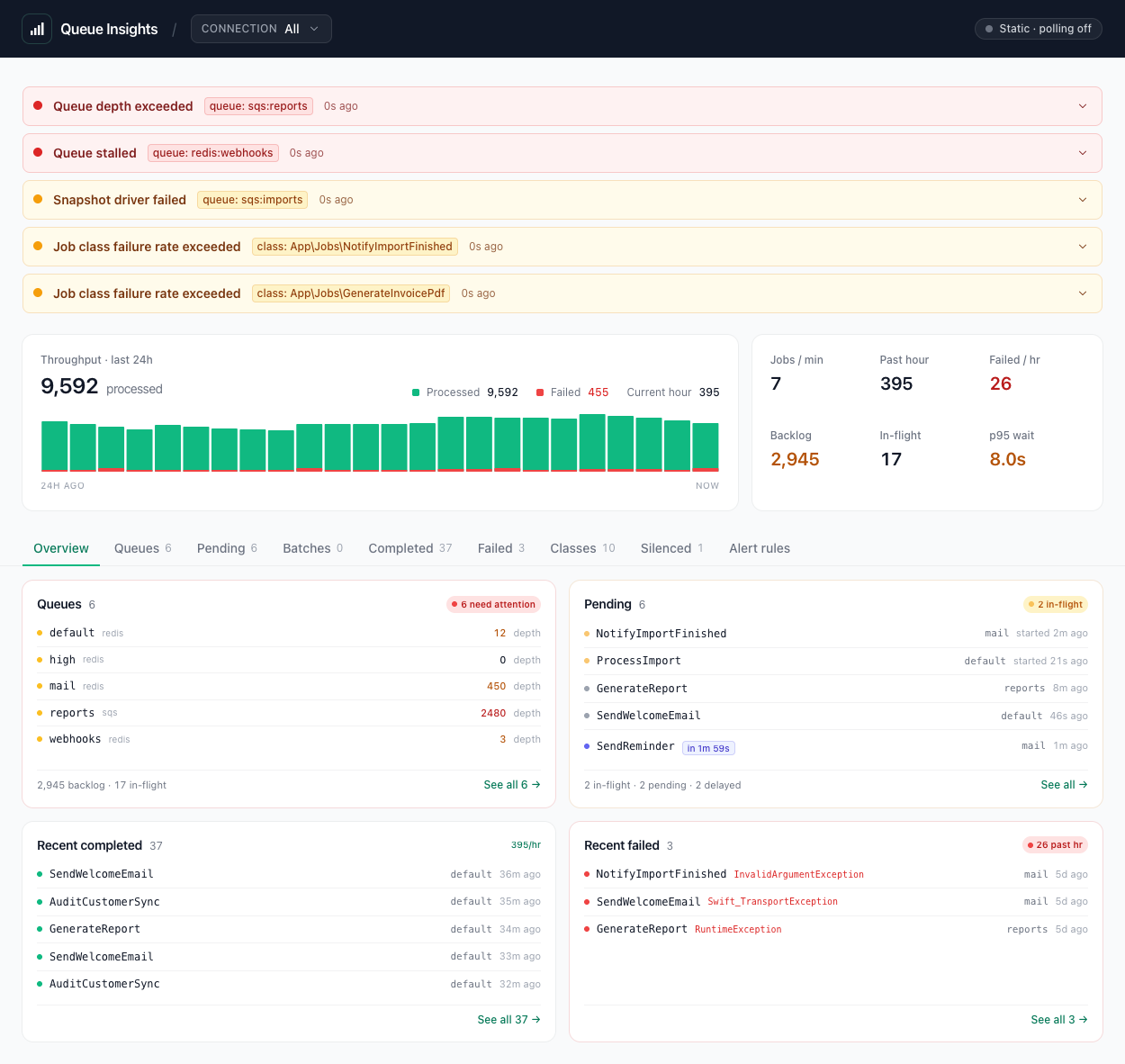Click the orange dot of Snapshot driver failed alert

point(38,199)
